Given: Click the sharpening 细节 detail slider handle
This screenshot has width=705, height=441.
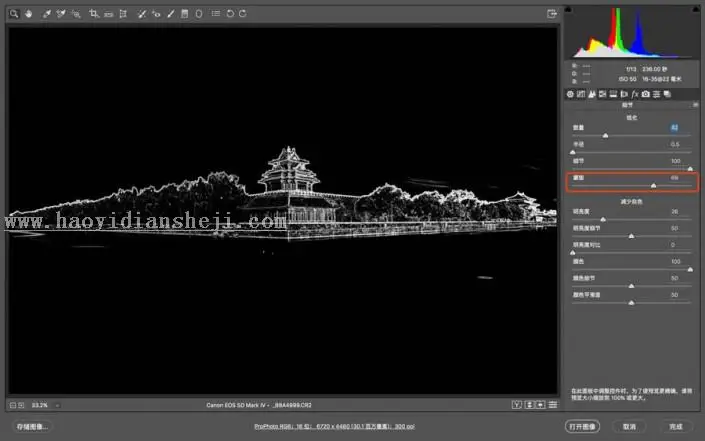Looking at the screenshot, I should coord(690,169).
